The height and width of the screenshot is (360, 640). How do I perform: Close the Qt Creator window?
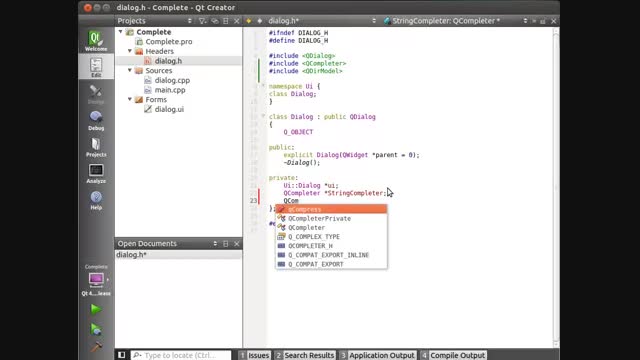[87, 7]
